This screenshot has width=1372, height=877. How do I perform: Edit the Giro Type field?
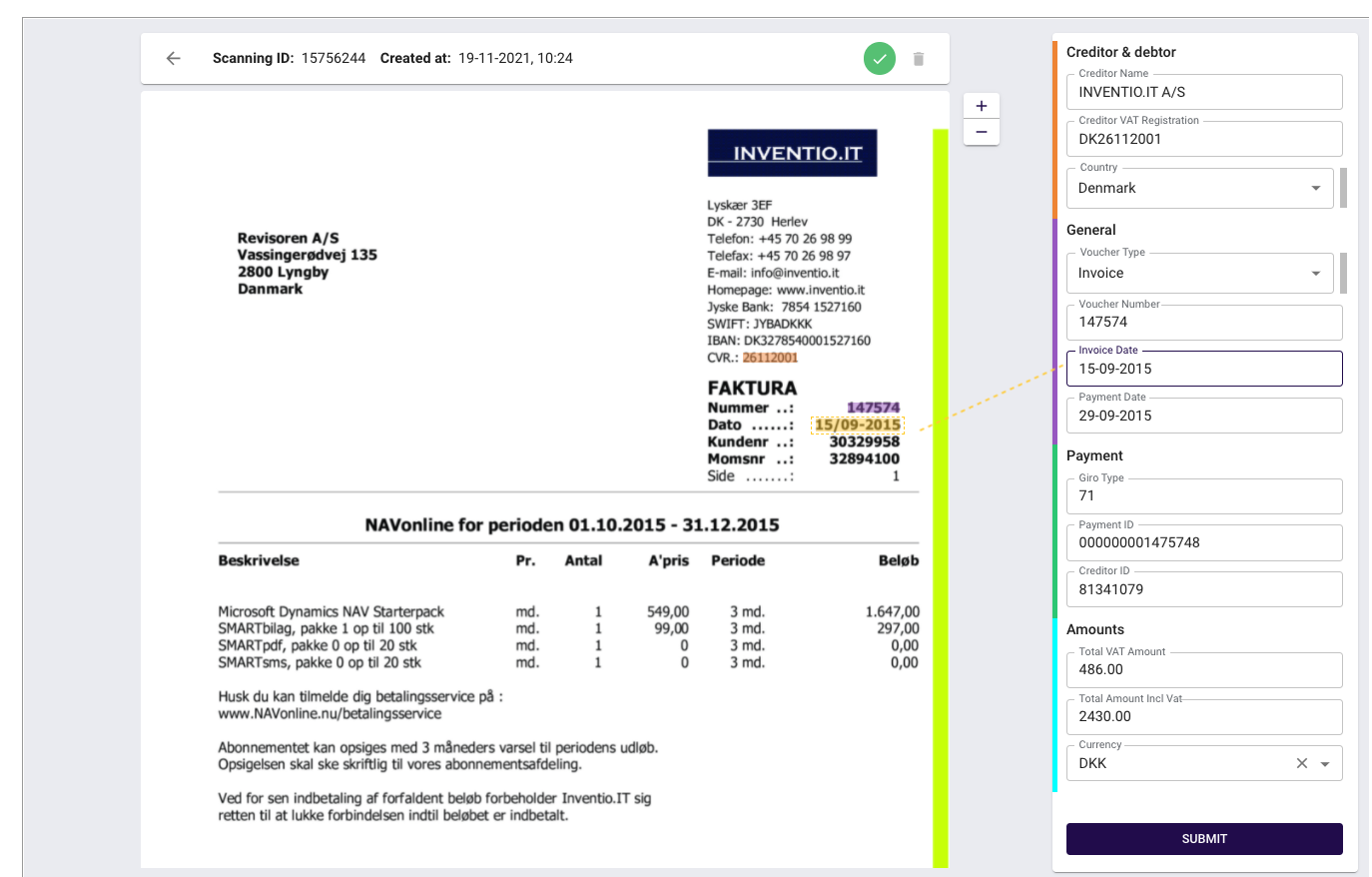pyautogui.click(x=1204, y=495)
